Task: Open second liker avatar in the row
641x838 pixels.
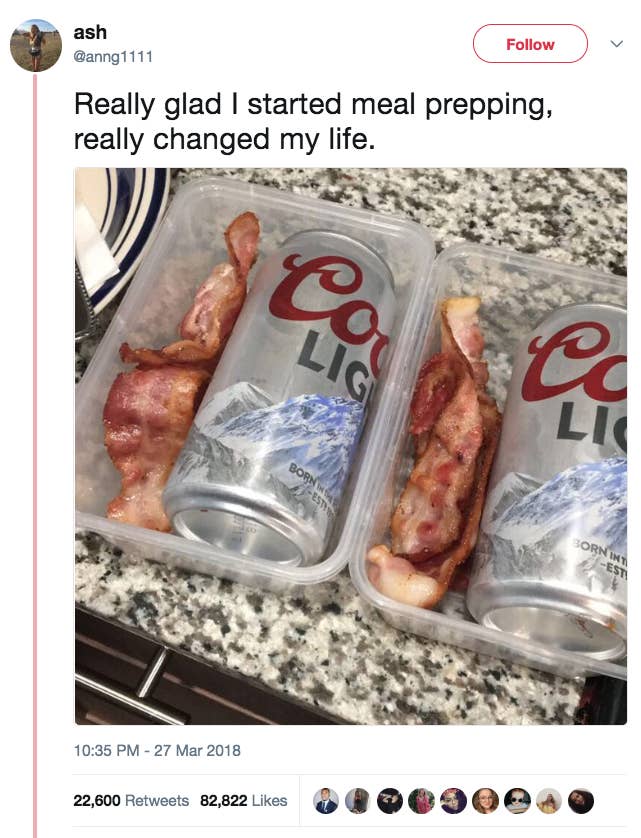Action: pyautogui.click(x=358, y=801)
